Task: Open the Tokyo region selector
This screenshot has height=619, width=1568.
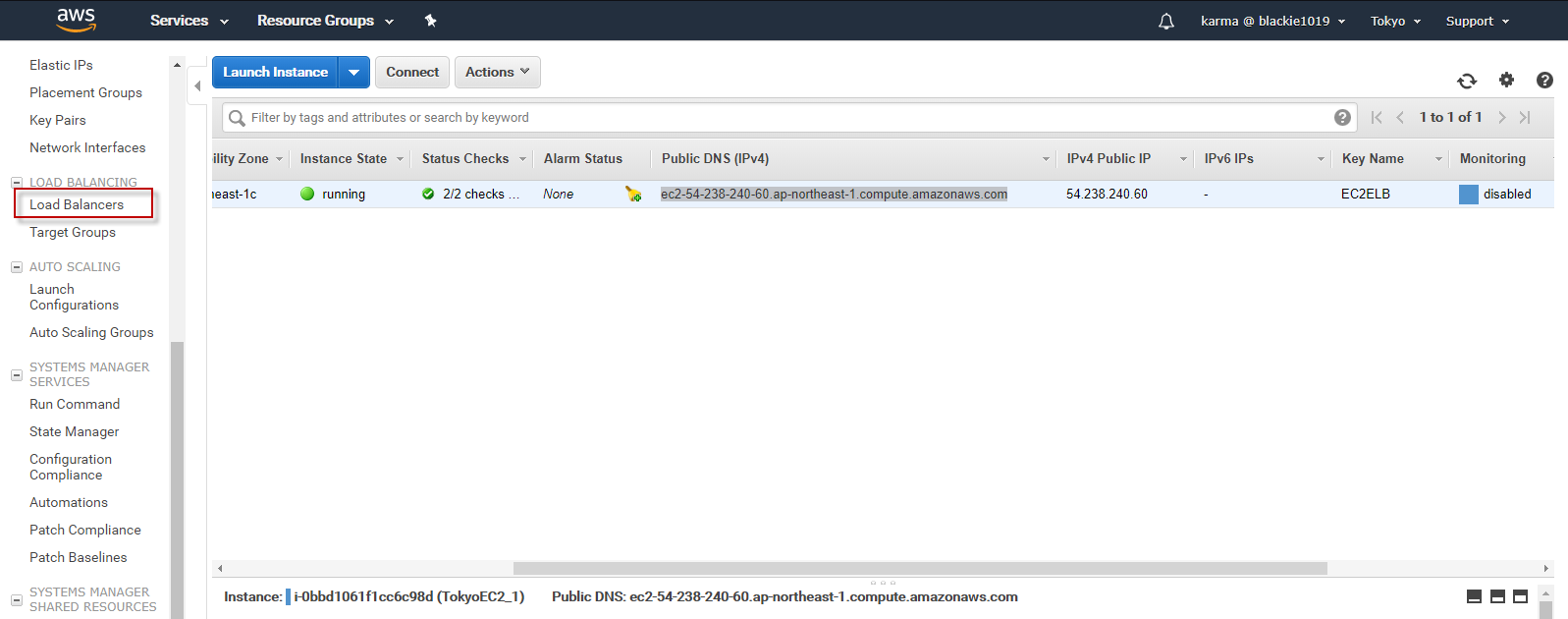Action: [x=1395, y=21]
